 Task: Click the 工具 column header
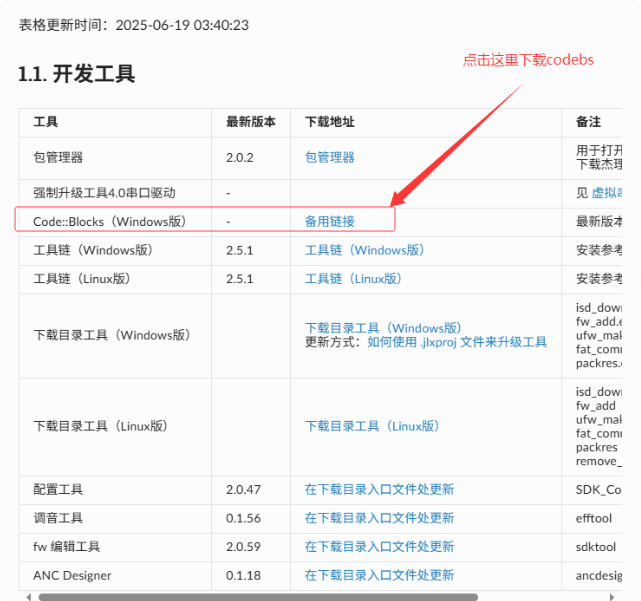tap(45, 122)
